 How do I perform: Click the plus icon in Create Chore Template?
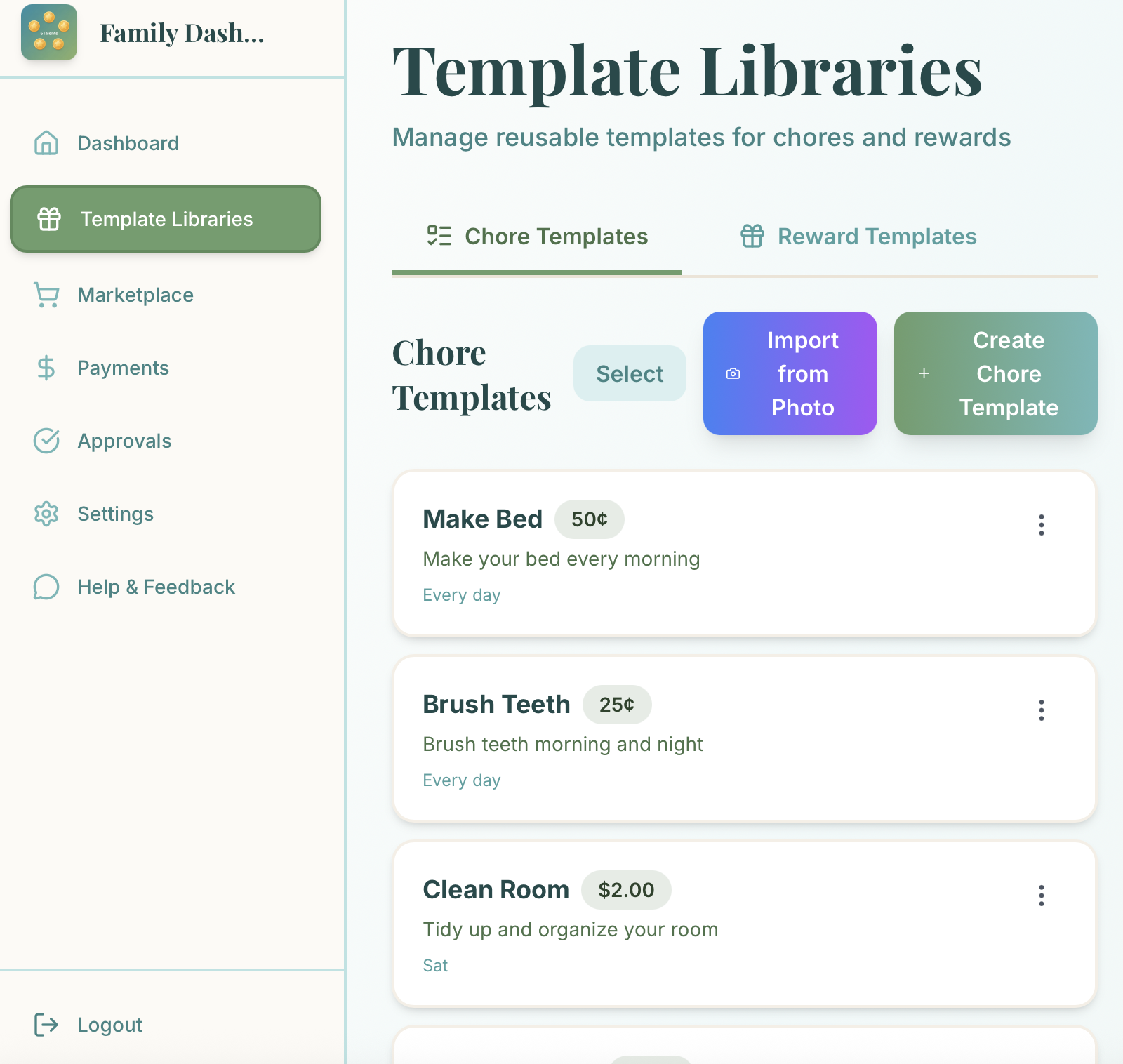click(x=924, y=373)
